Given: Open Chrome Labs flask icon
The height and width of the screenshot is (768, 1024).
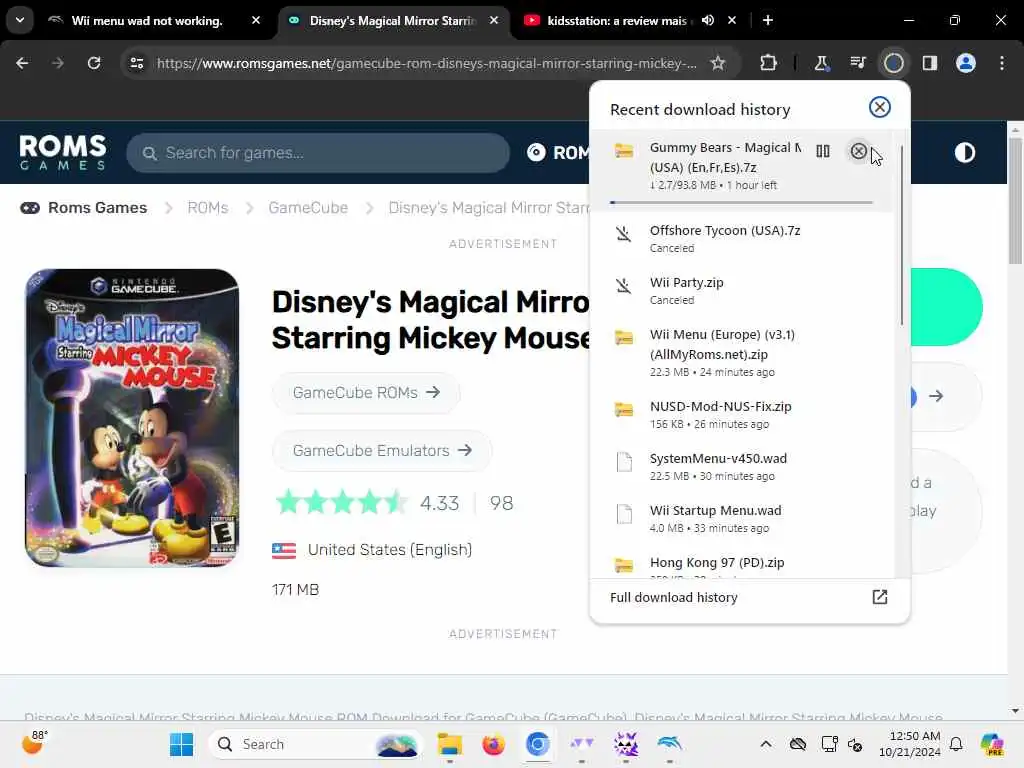Looking at the screenshot, I should click(822, 63).
